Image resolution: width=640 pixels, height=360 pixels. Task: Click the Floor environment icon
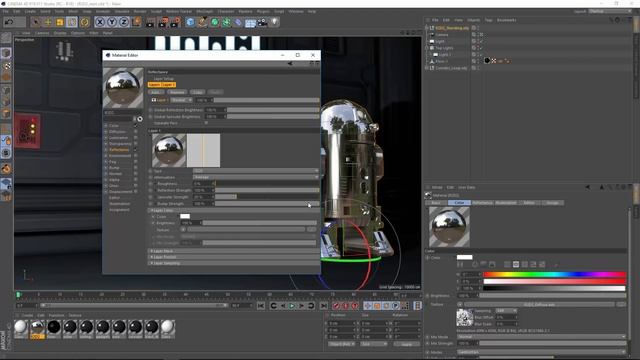tap(250, 22)
